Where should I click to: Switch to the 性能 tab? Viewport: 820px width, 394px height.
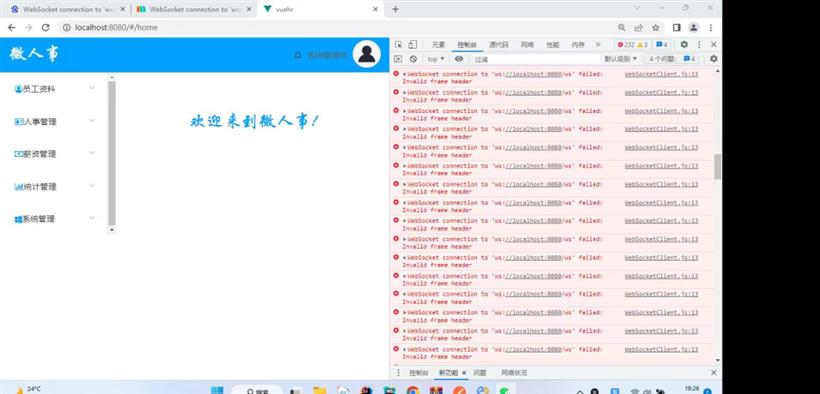pyautogui.click(x=553, y=45)
